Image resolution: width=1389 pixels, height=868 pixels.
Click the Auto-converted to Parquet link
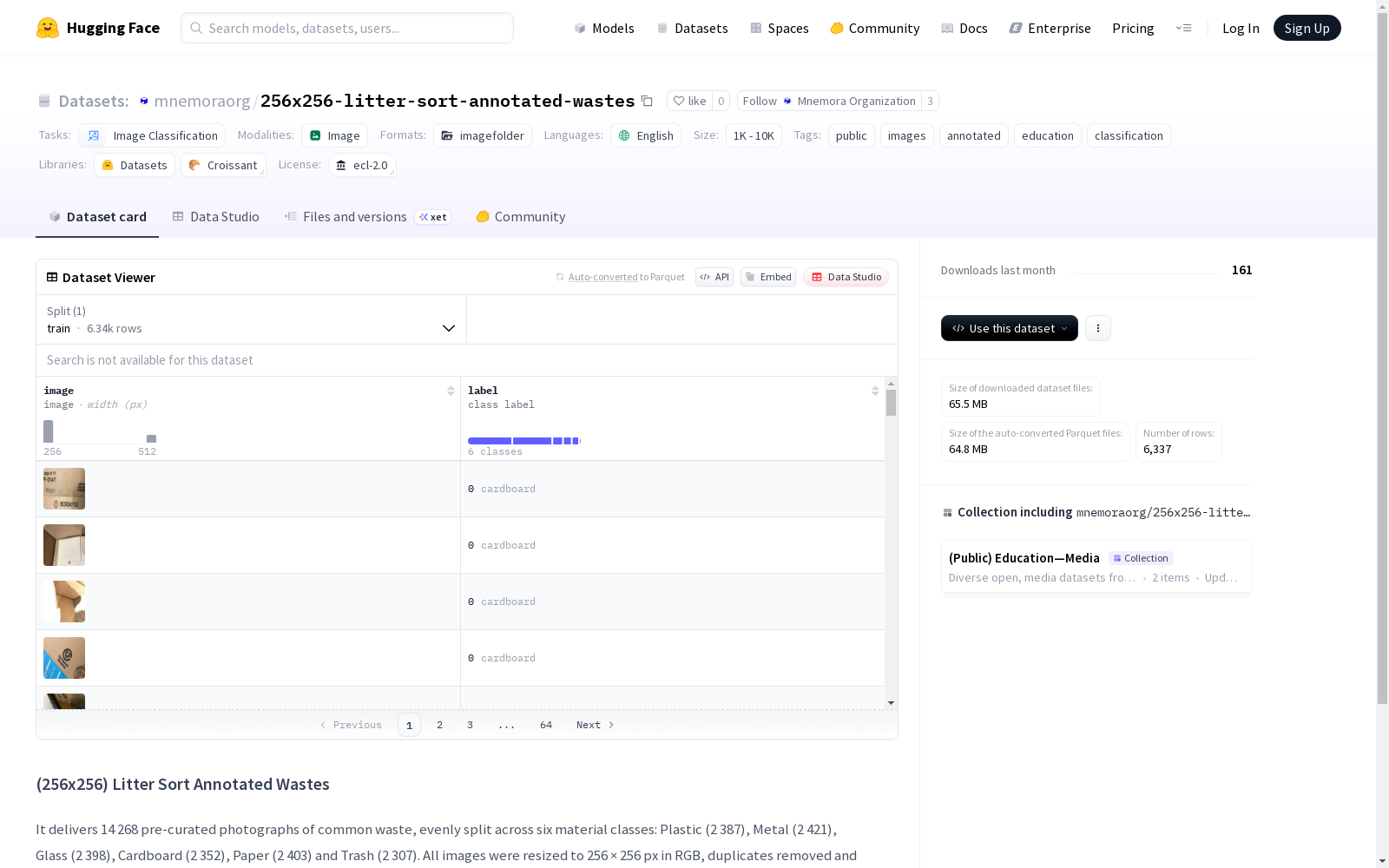coord(626,277)
